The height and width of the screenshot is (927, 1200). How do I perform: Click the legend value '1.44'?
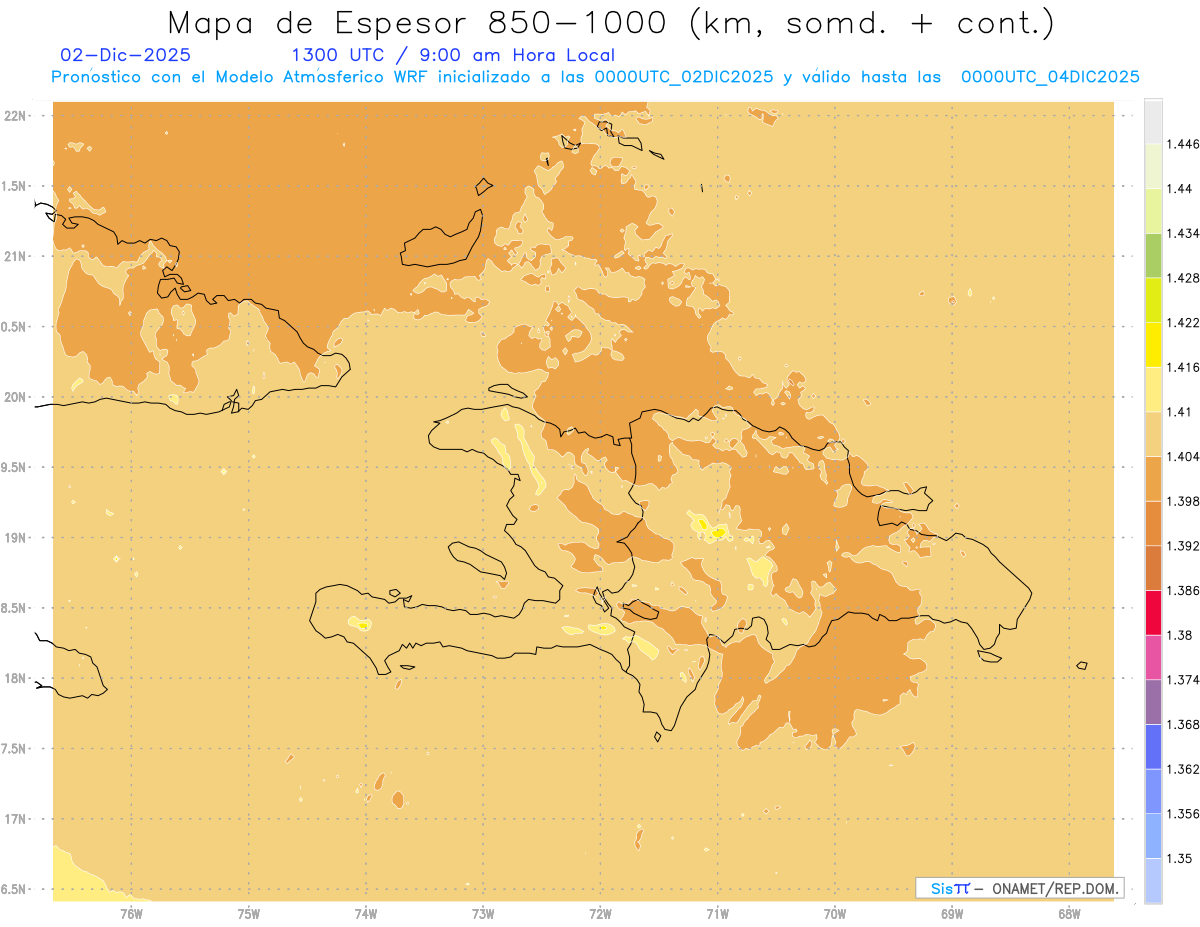1182,188
